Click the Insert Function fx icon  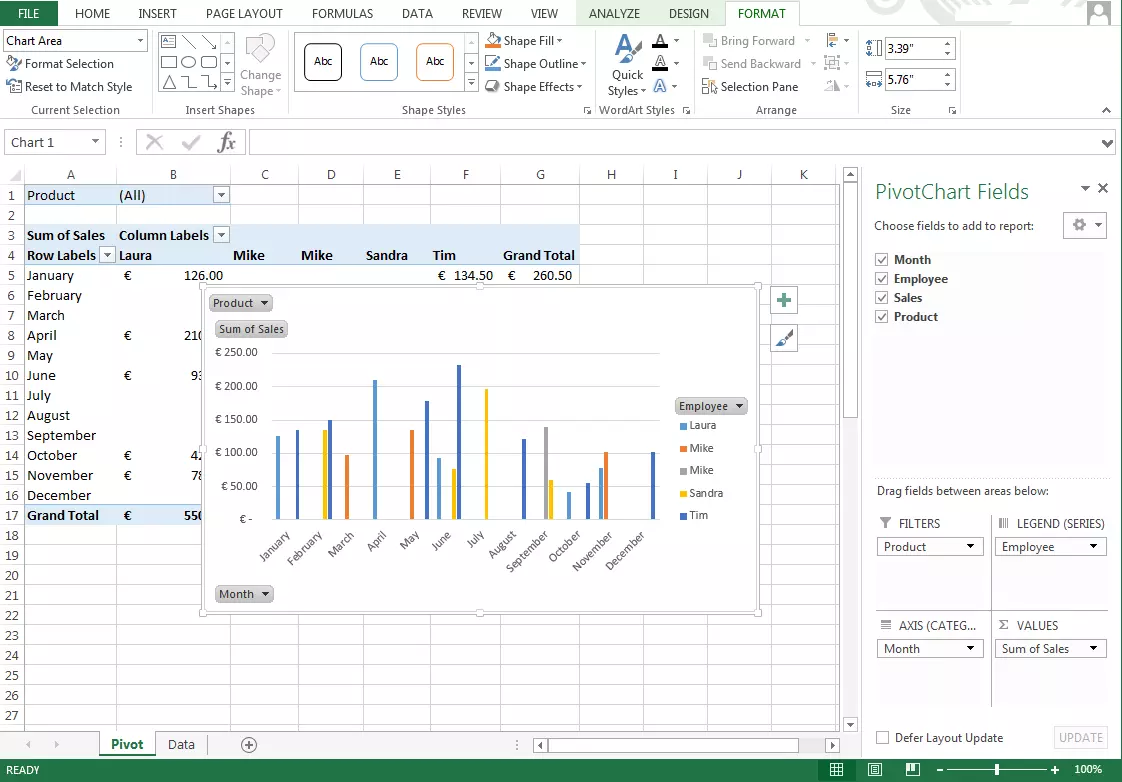pos(227,142)
